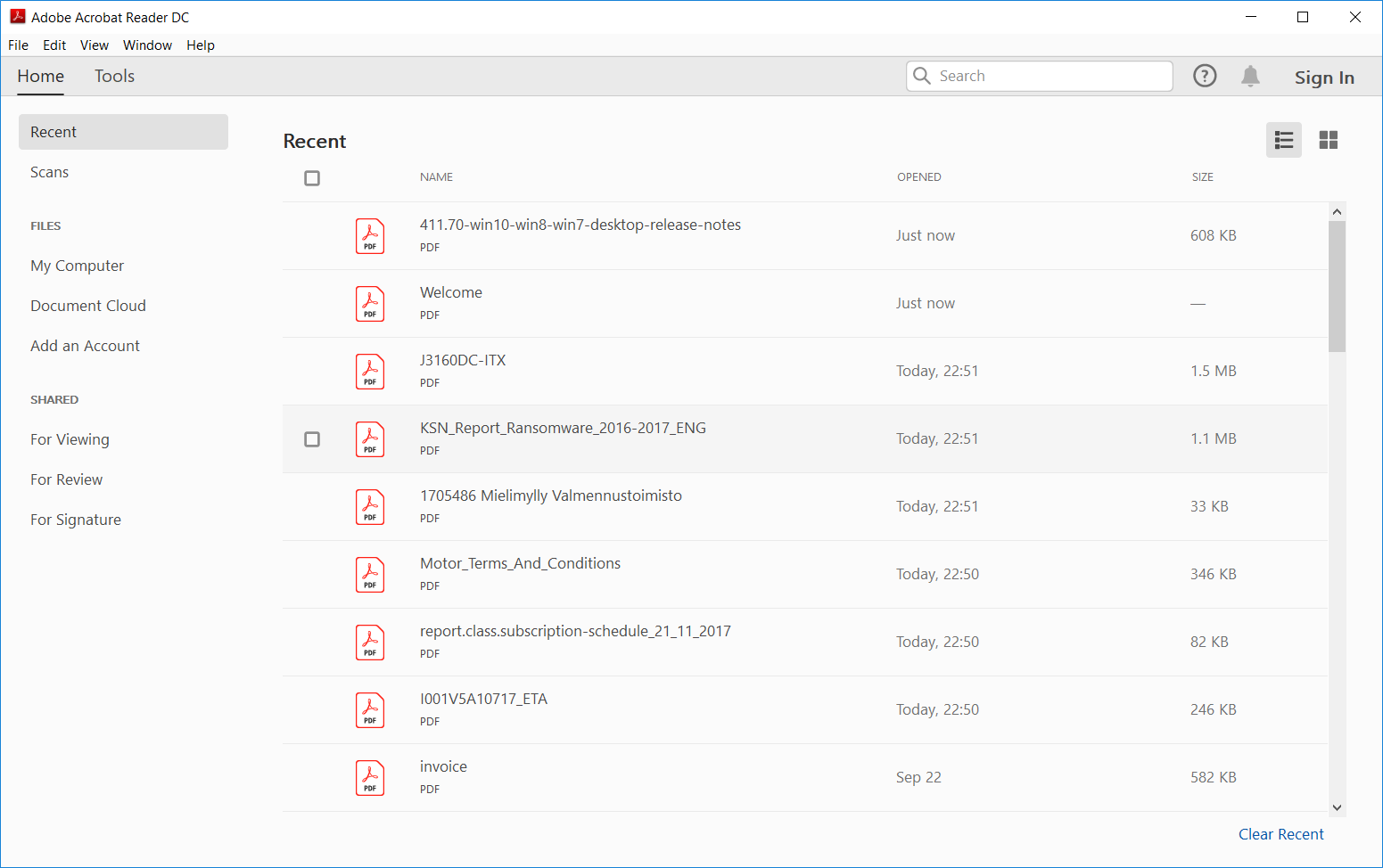The image size is (1383, 868).
Task: Open the Help question mark icon
Action: 1205,76
